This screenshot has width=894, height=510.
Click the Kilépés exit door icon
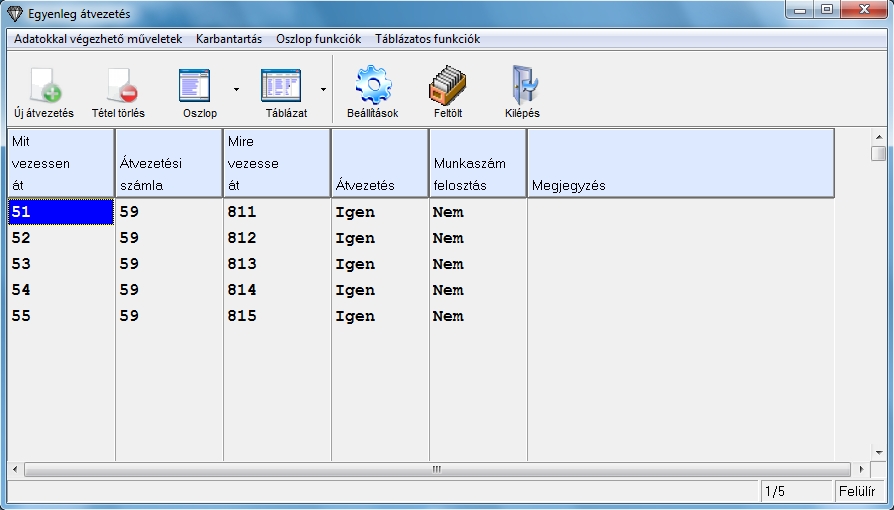pos(522,87)
